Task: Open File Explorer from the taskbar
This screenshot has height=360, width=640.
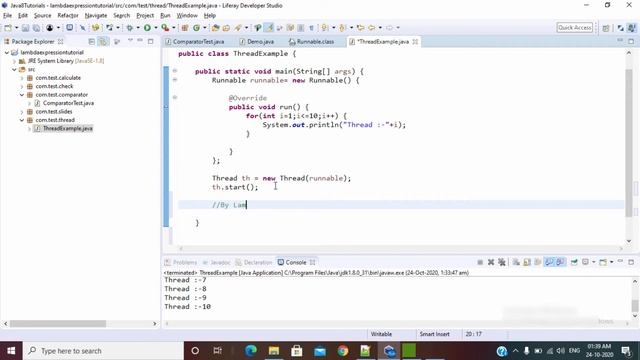Action: click(x=273, y=351)
